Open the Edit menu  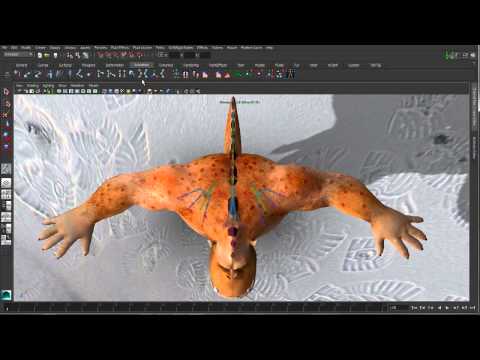click(x=14, y=48)
